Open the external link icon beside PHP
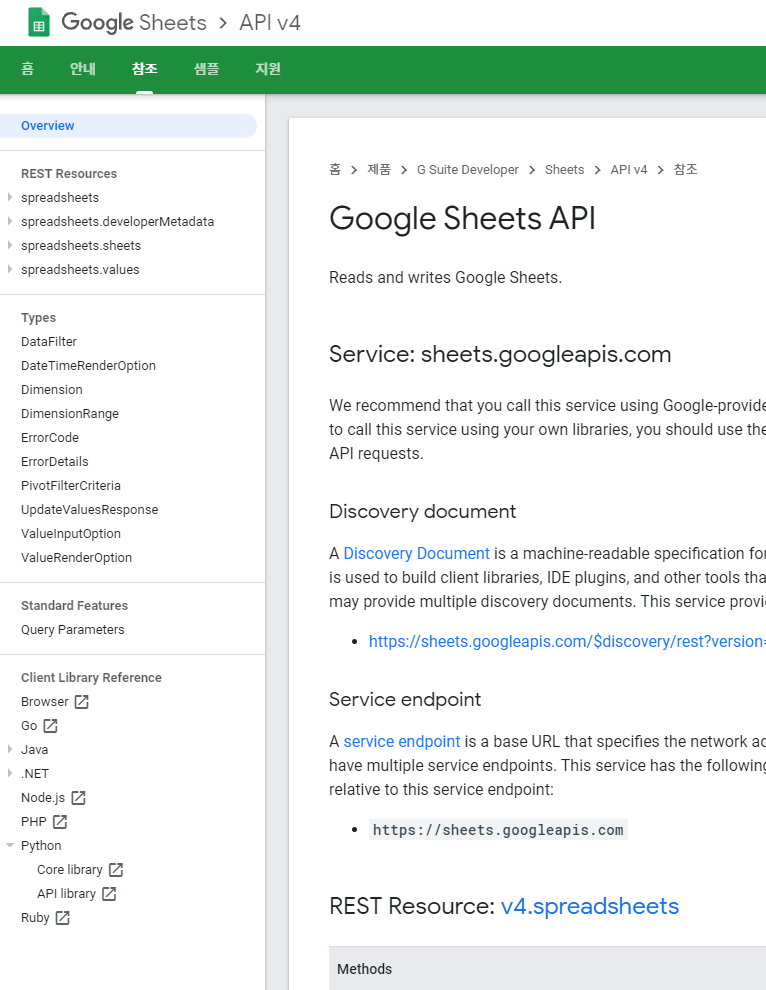The image size is (766, 990). click(60, 821)
